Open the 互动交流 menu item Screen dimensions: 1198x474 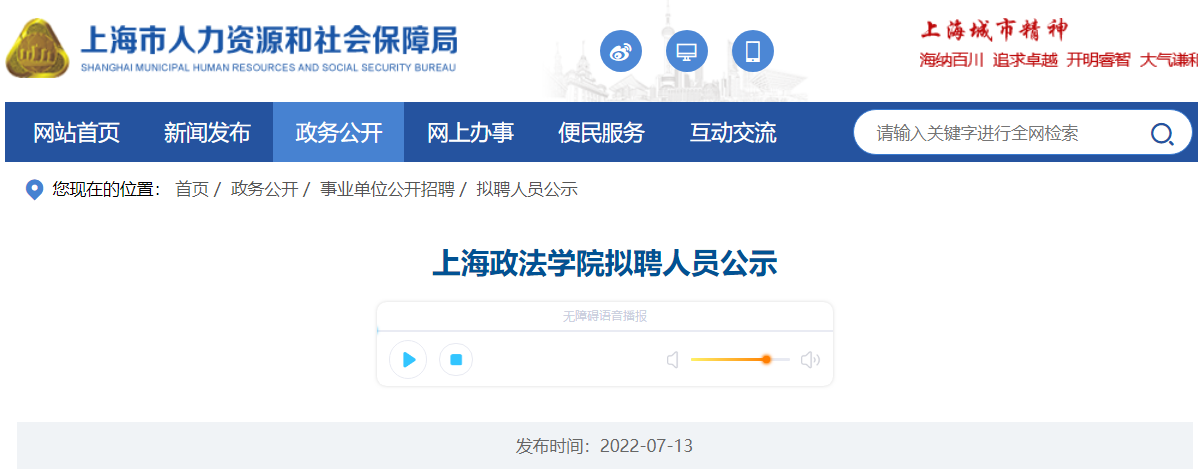(x=733, y=133)
